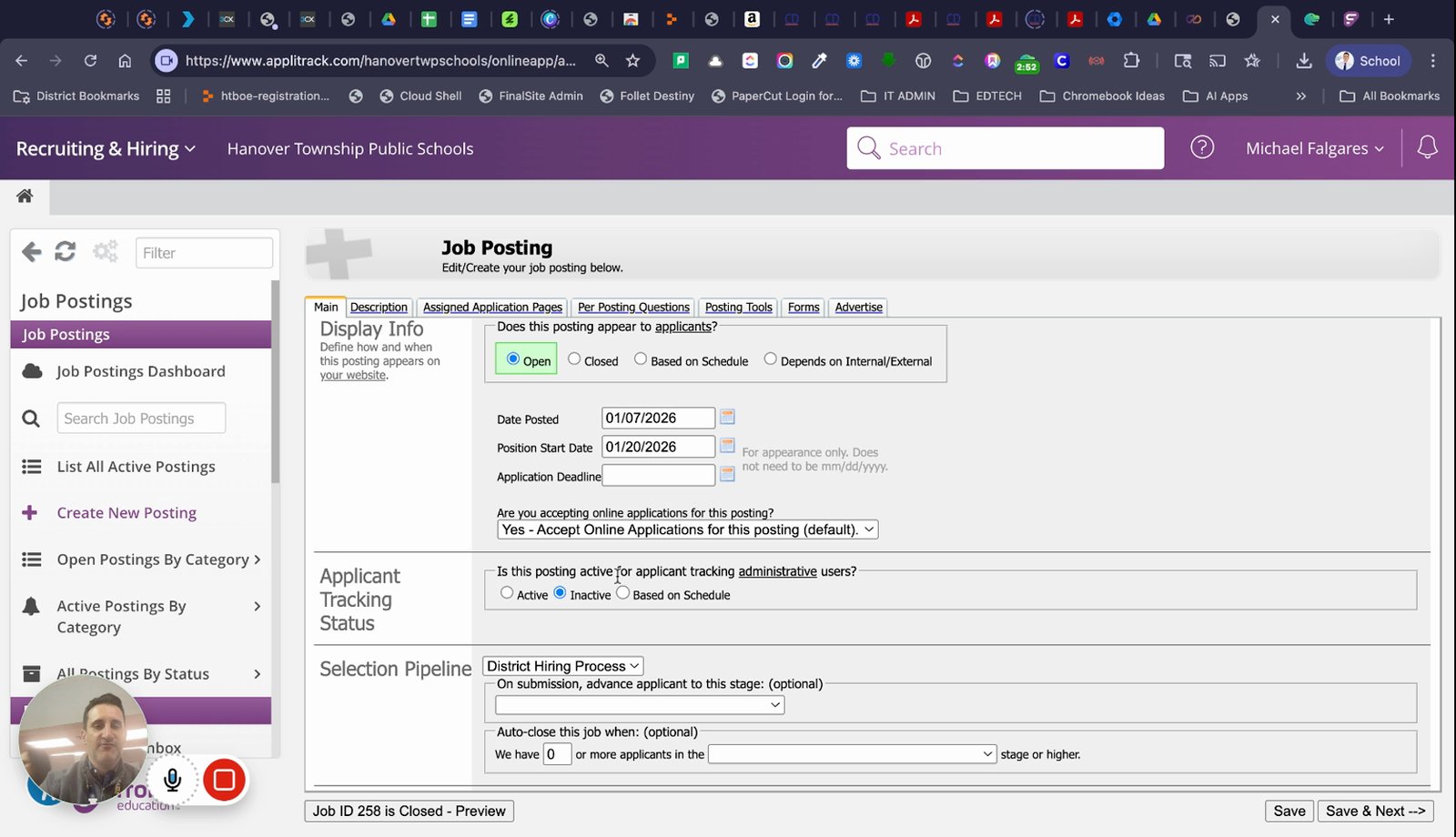Switch to the Assigned Application Pages tab
The height and width of the screenshot is (837, 1456).
(x=492, y=308)
